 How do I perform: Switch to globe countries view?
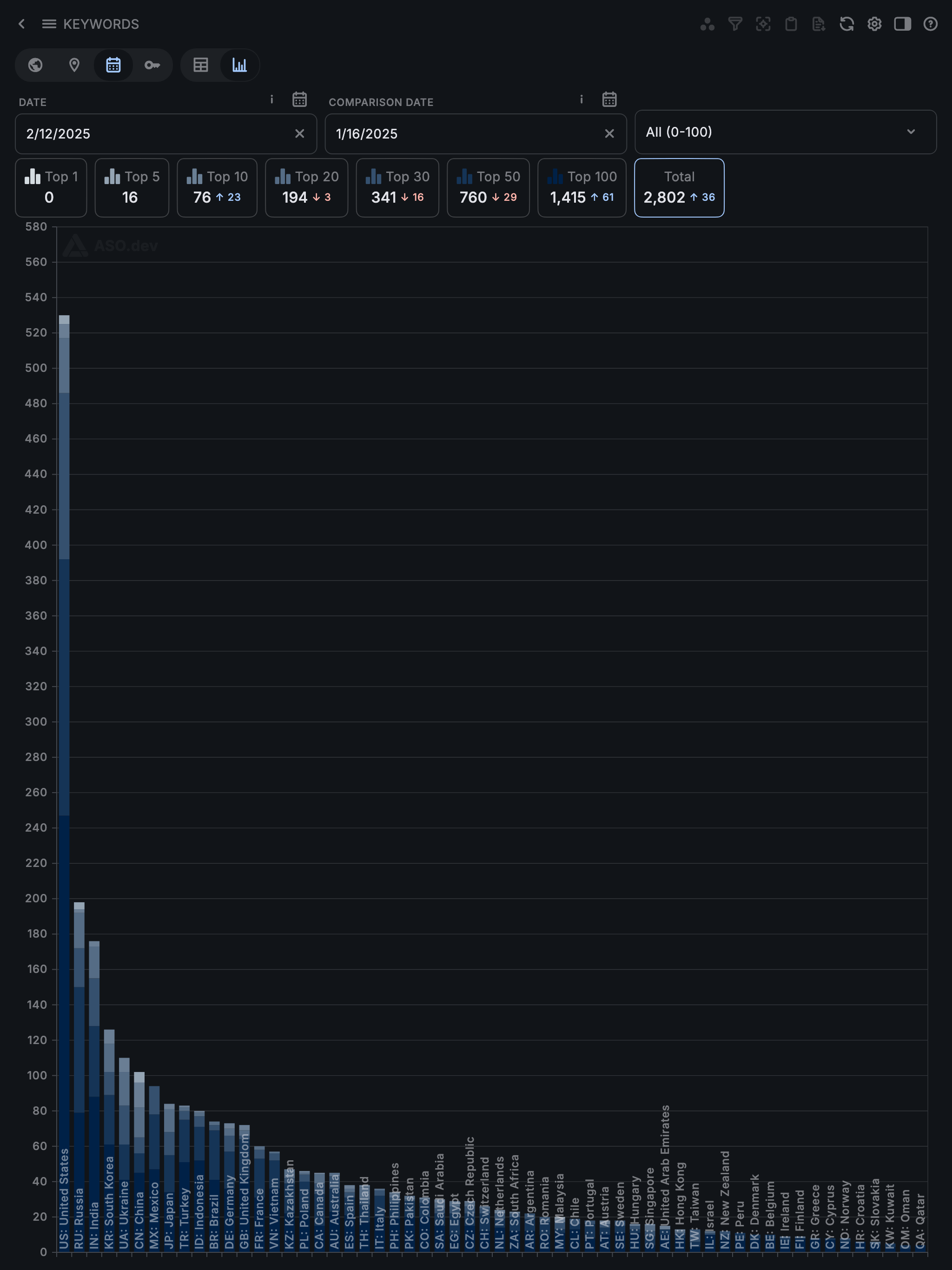(36, 66)
